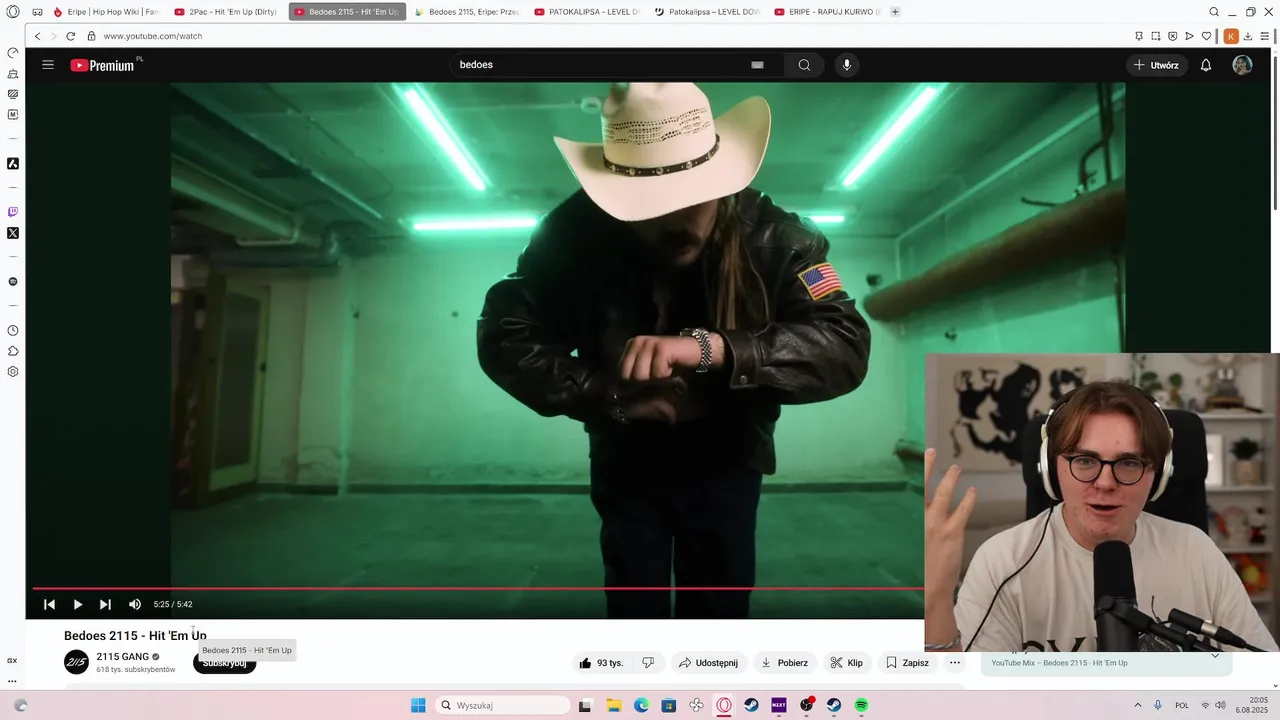Image resolution: width=1280 pixels, height=720 pixels.
Task: Add page to bookmarks heart icon
Action: tap(1207, 36)
